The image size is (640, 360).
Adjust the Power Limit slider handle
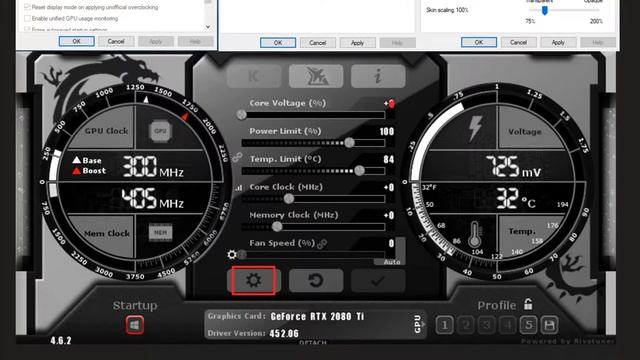coord(349,142)
